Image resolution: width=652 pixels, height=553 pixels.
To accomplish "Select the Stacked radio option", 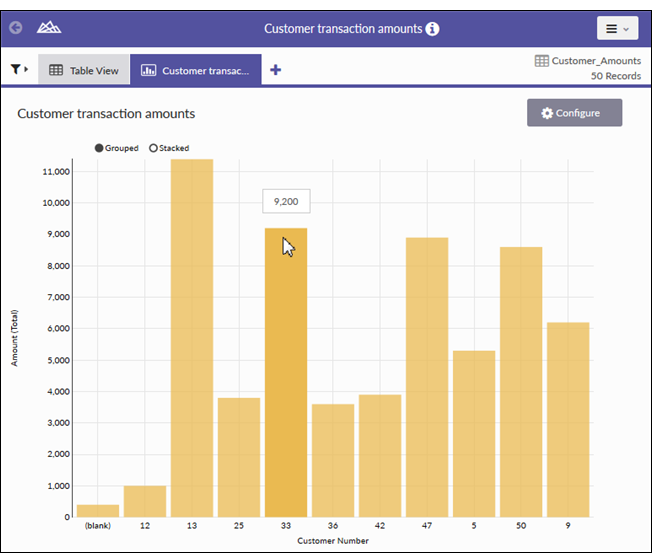I will [153, 148].
